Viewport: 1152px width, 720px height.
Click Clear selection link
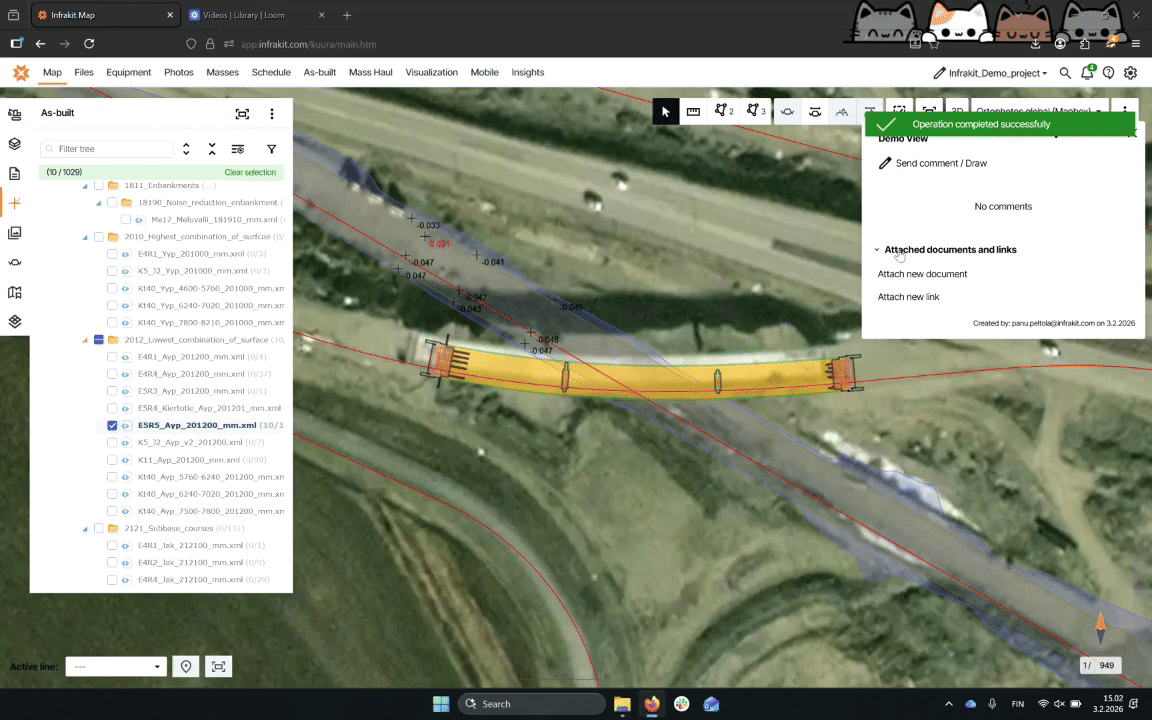pos(249,172)
